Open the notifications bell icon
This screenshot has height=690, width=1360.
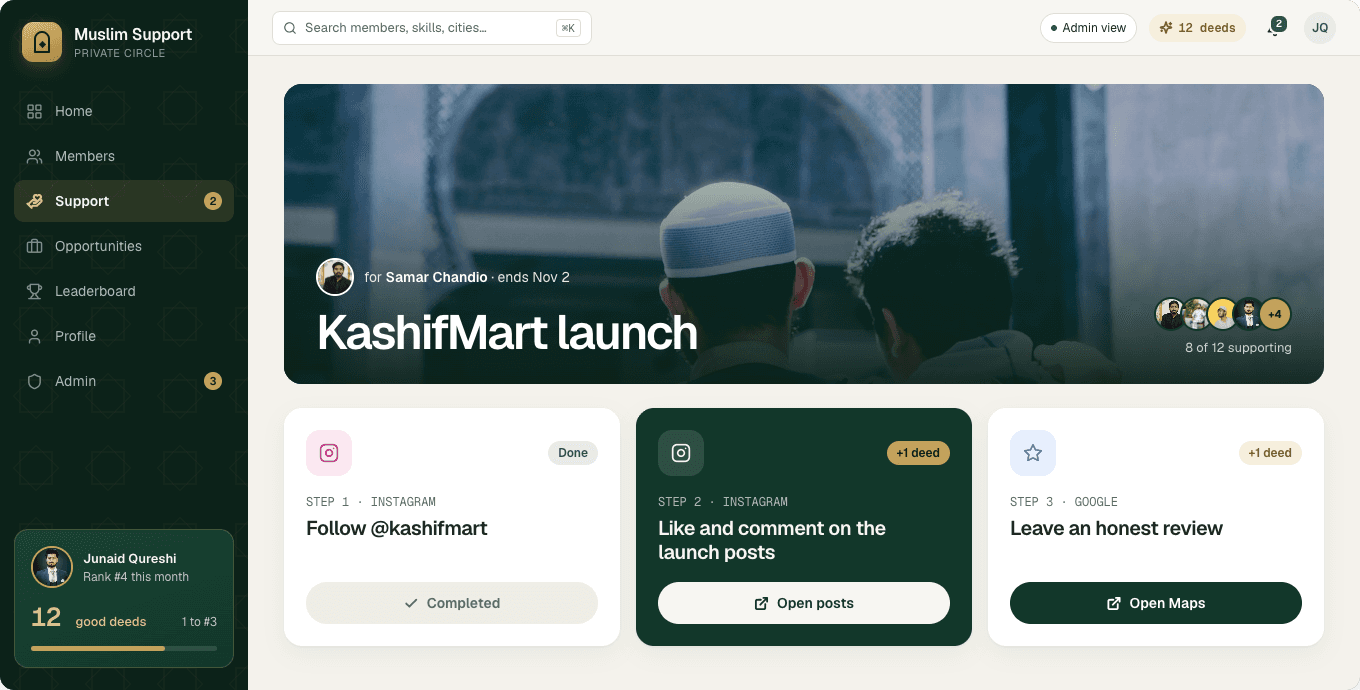[x=1274, y=28]
